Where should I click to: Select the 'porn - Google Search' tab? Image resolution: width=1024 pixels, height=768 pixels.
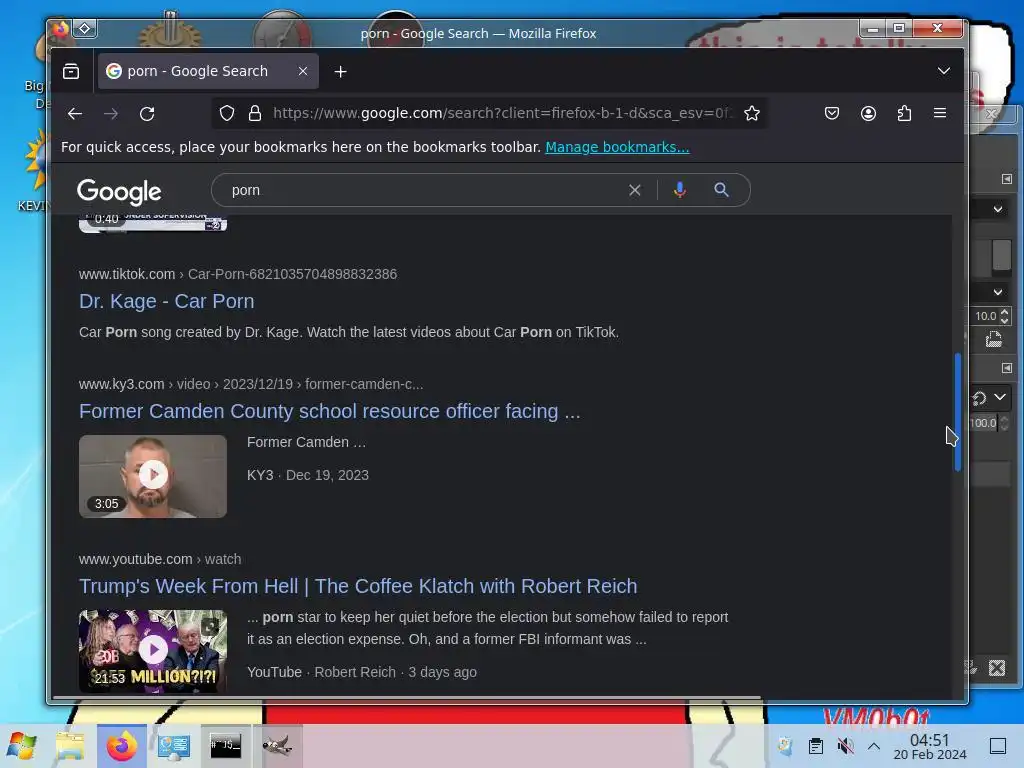208,71
